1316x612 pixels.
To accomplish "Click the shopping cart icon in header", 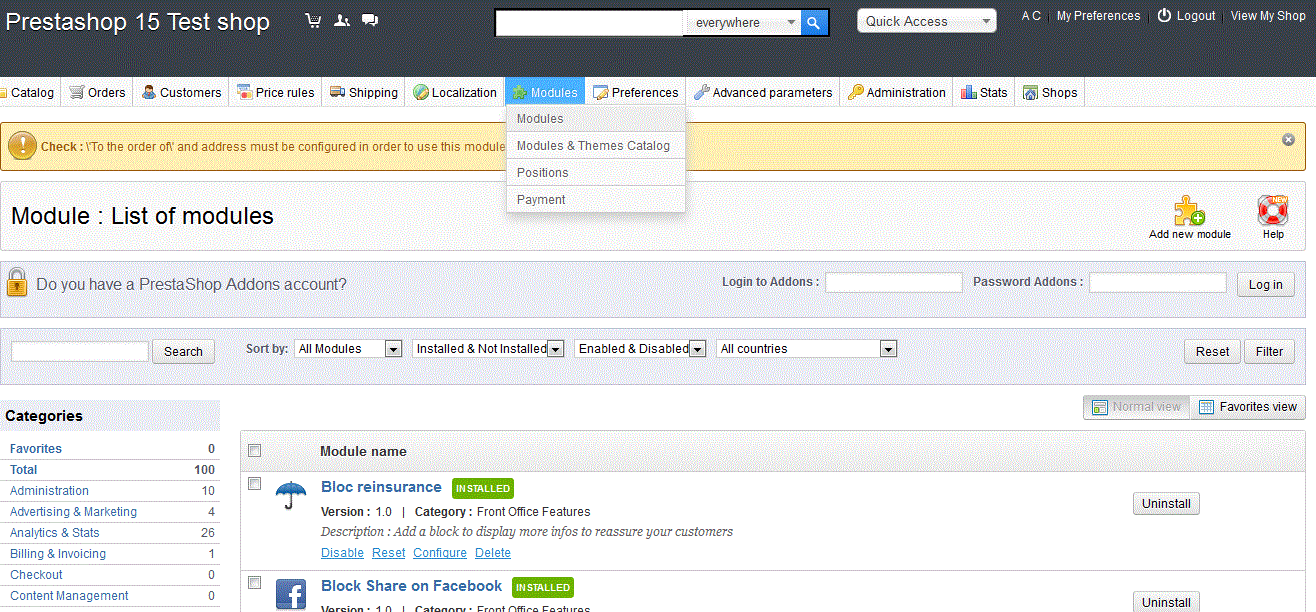I will click(313, 21).
